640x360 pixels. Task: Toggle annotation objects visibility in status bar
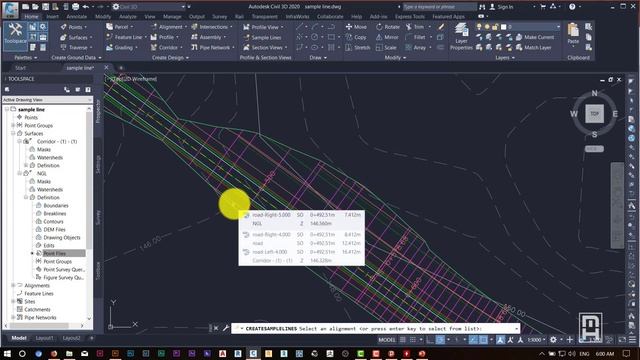click(x=500, y=340)
